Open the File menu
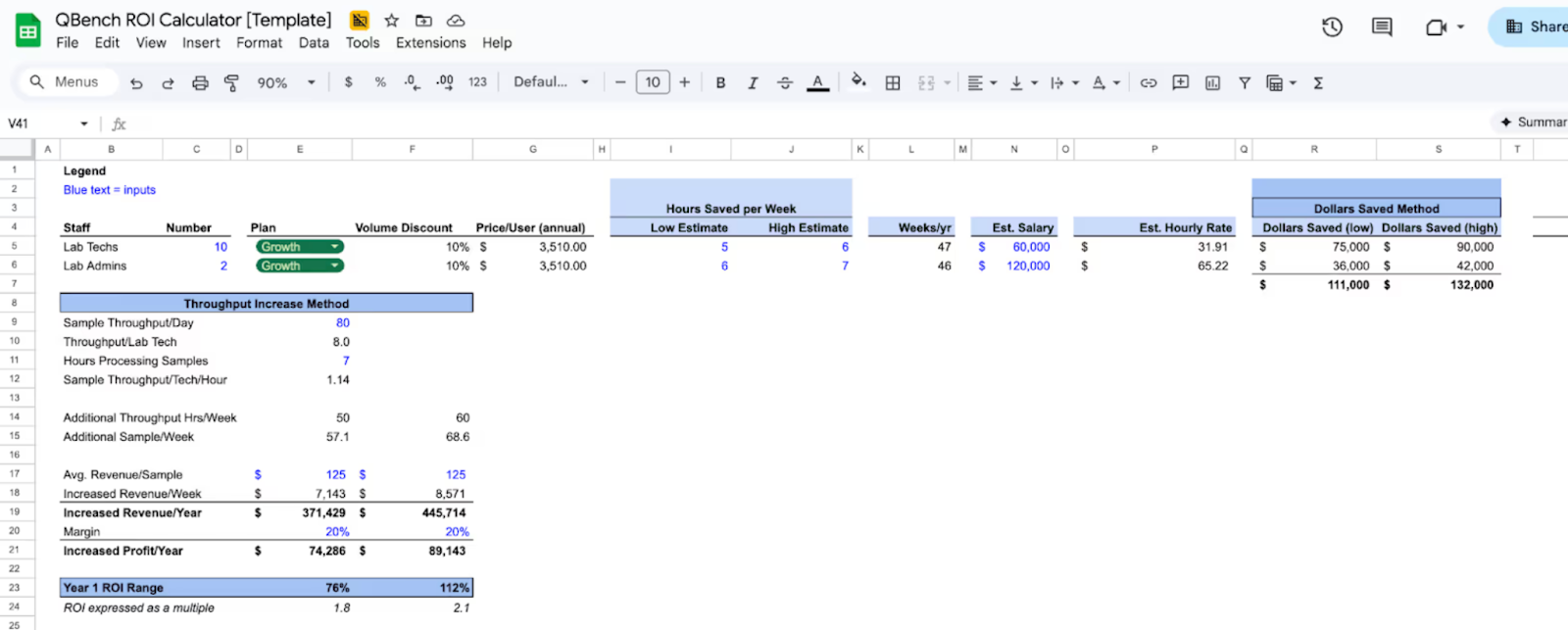This screenshot has width=1568, height=630. (x=67, y=43)
